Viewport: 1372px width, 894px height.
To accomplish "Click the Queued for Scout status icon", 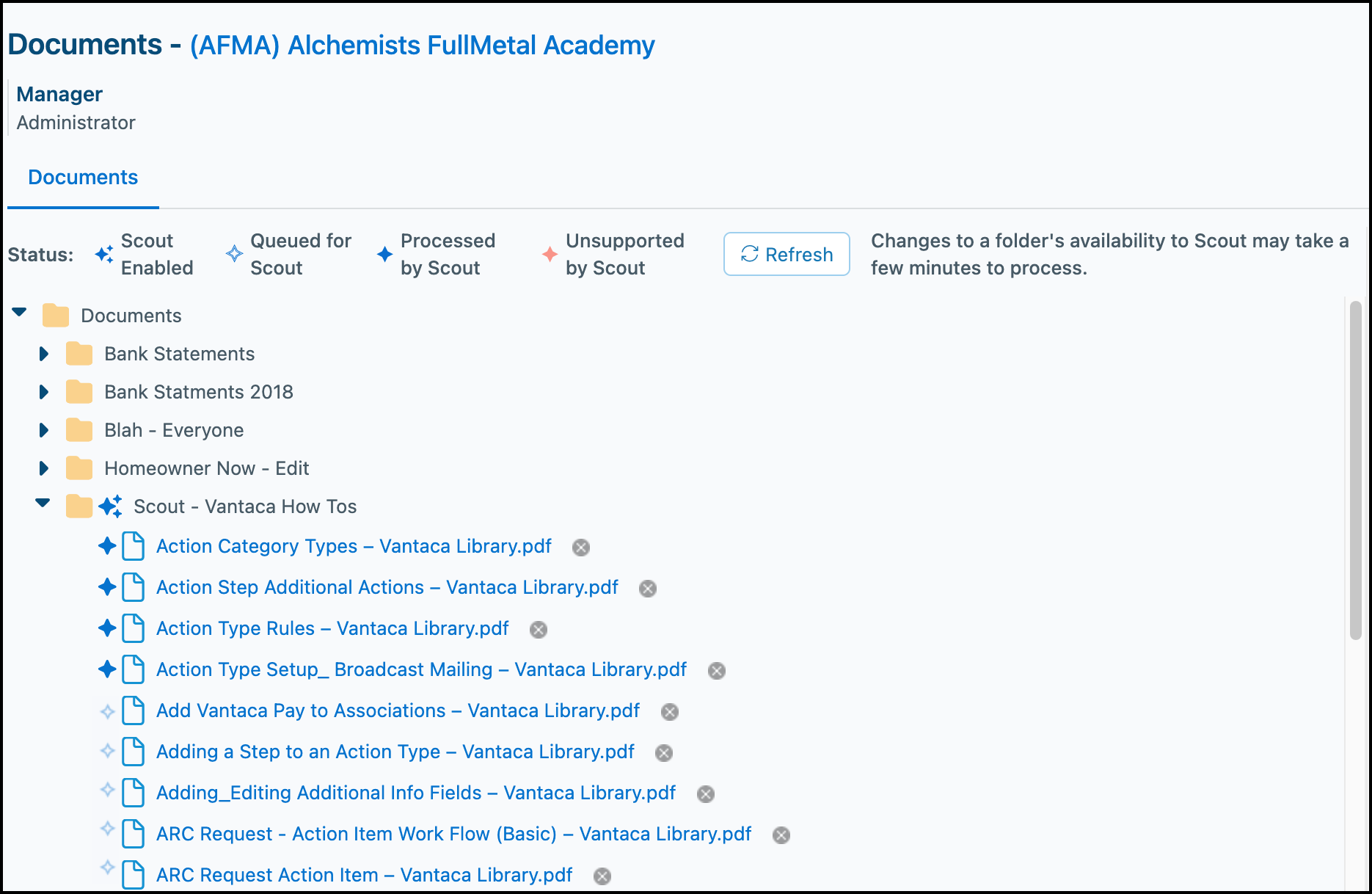I will coord(234,254).
